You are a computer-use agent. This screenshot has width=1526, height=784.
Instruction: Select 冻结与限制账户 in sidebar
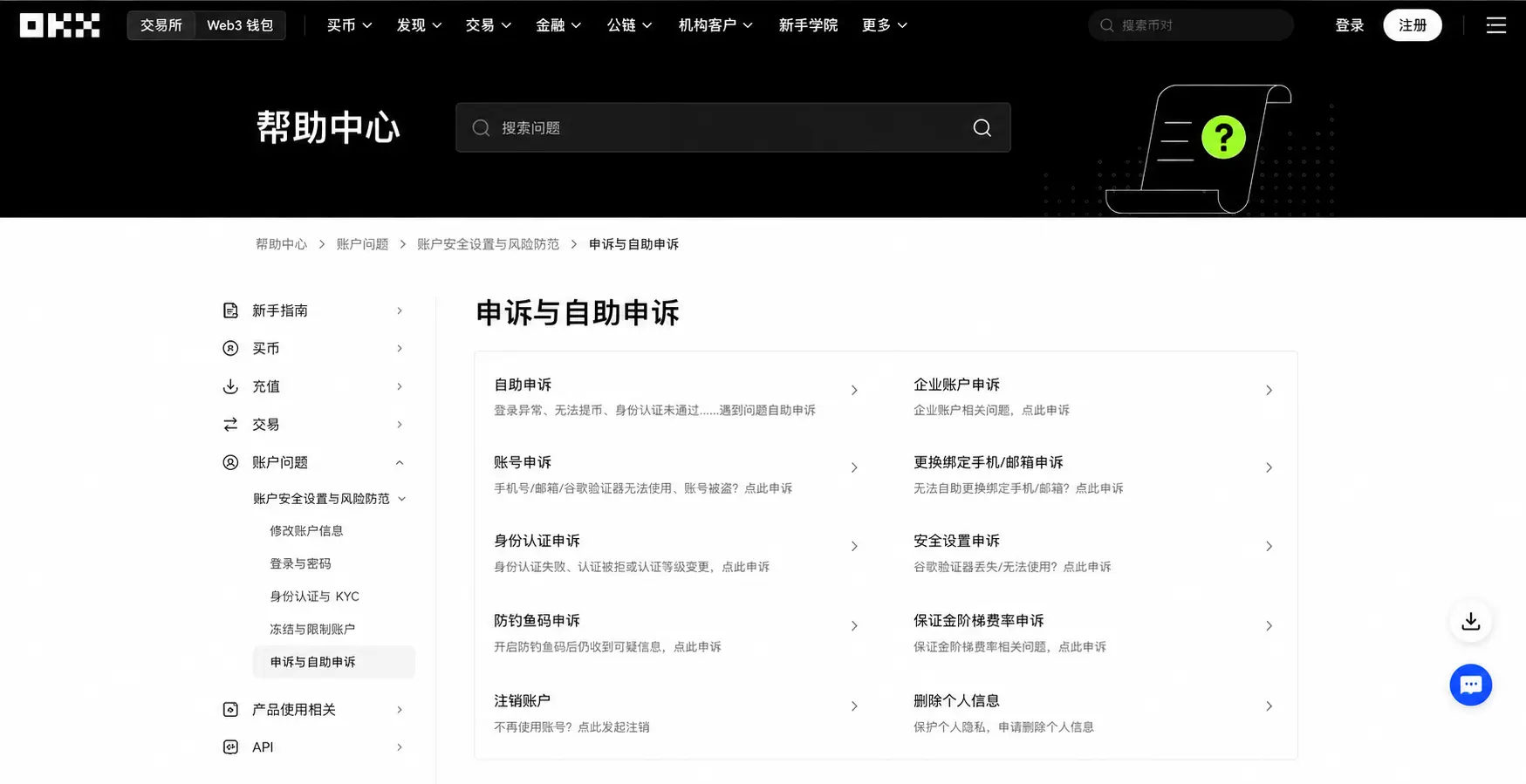(x=312, y=629)
